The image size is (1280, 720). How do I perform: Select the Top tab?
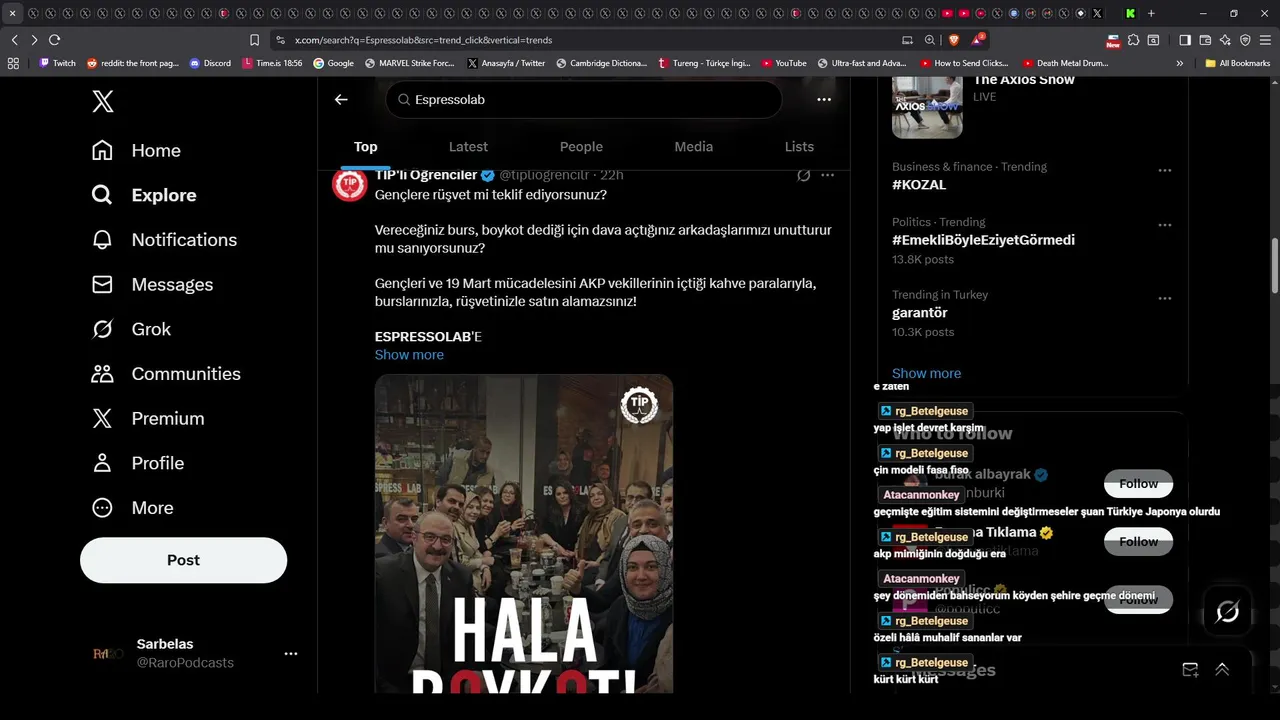tap(366, 146)
